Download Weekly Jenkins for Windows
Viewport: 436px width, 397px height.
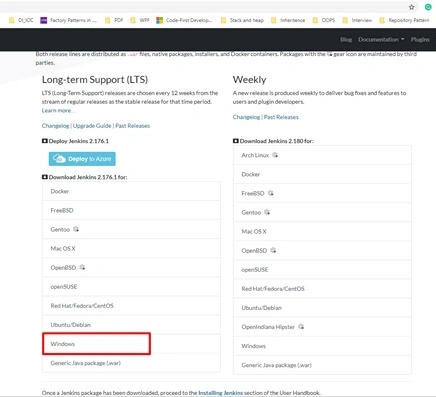pyautogui.click(x=322, y=346)
